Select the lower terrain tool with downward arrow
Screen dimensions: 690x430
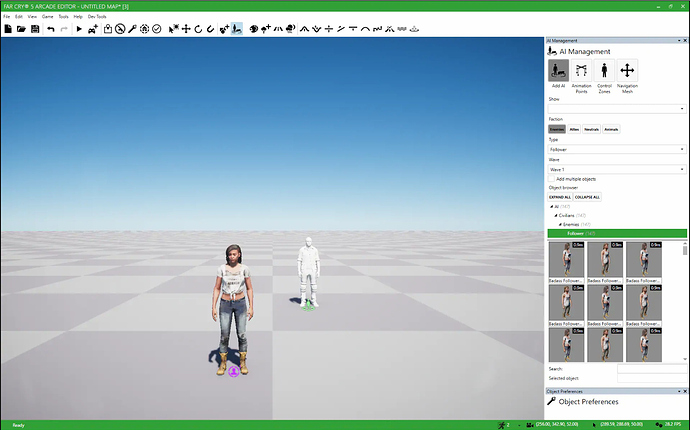(316, 29)
